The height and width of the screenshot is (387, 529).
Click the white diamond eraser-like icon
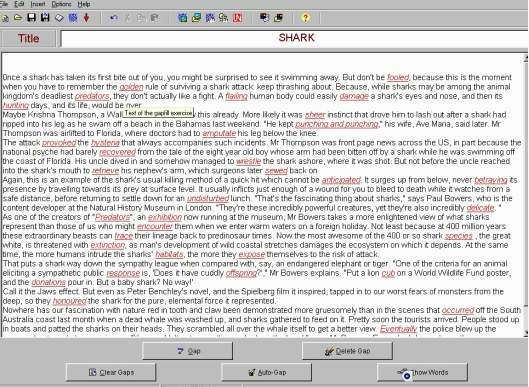59,18
